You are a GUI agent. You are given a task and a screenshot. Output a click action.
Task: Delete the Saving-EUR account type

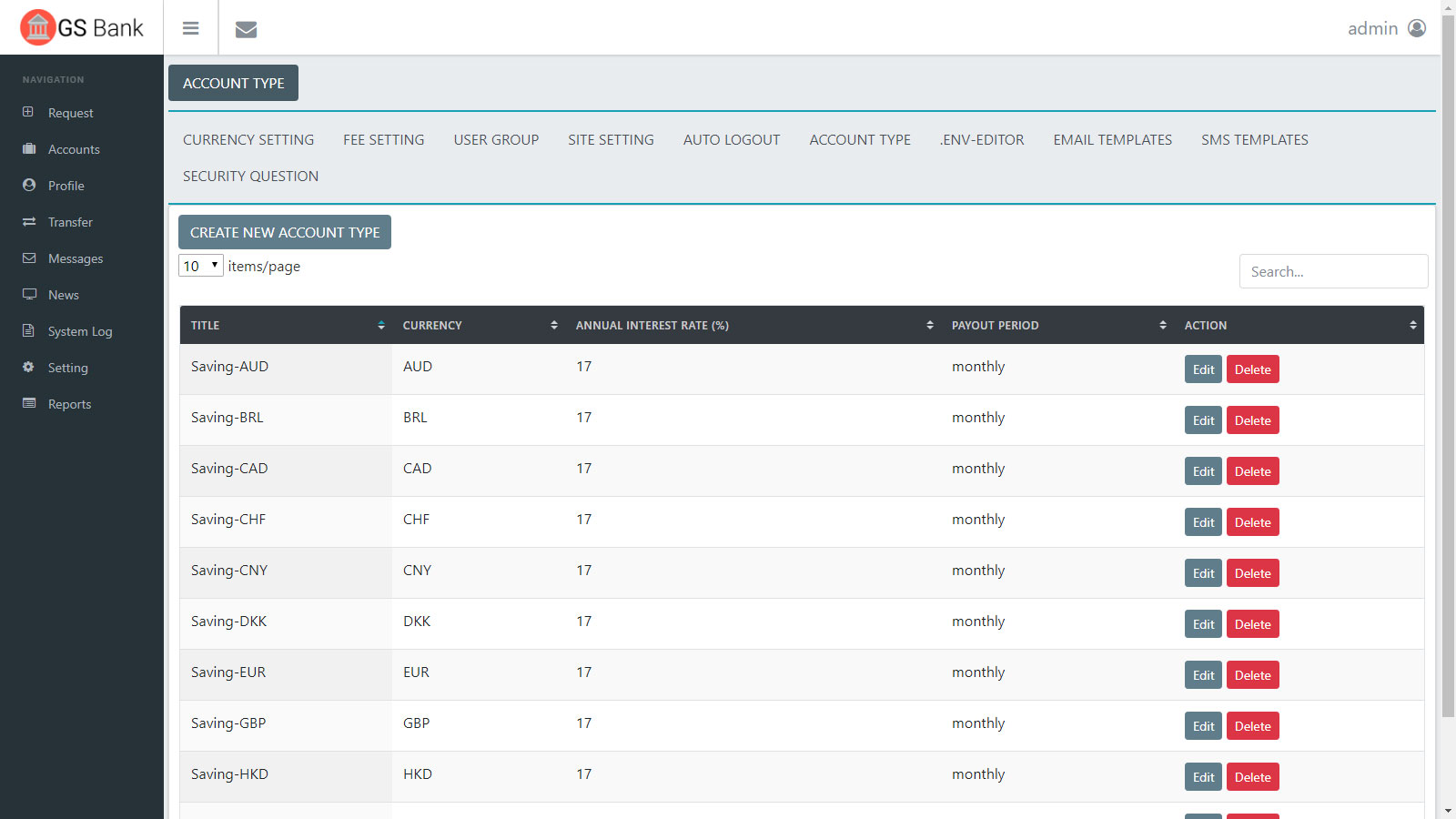[1252, 675]
